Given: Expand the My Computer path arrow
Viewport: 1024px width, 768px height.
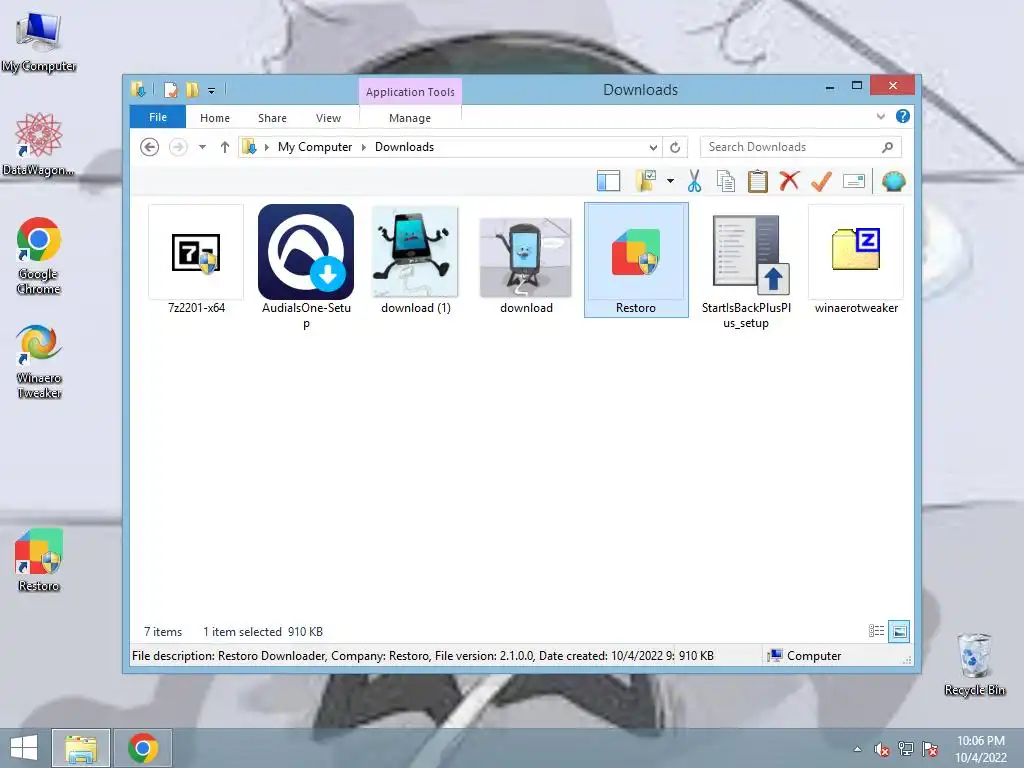Looking at the screenshot, I should [x=364, y=147].
